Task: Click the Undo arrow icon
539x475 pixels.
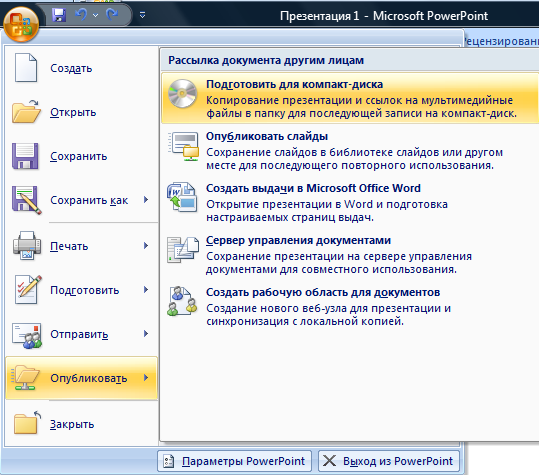Action: 81,14
